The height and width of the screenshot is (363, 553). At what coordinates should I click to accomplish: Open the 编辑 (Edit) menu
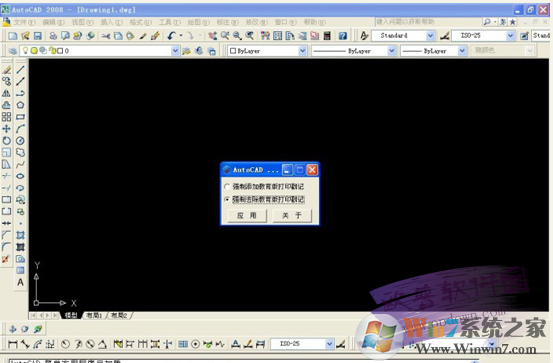point(54,22)
